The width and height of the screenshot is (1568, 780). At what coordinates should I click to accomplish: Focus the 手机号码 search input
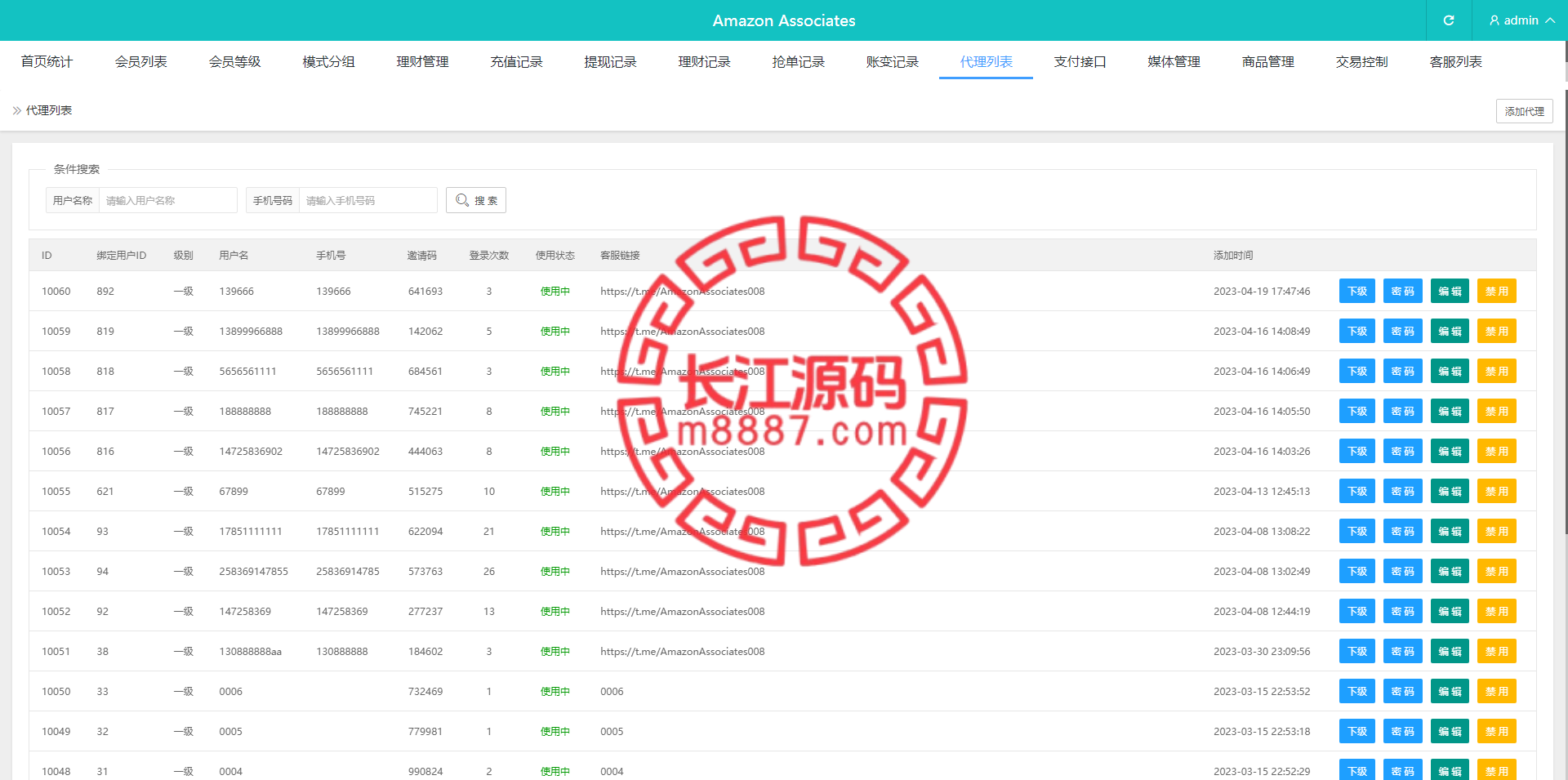click(x=367, y=200)
